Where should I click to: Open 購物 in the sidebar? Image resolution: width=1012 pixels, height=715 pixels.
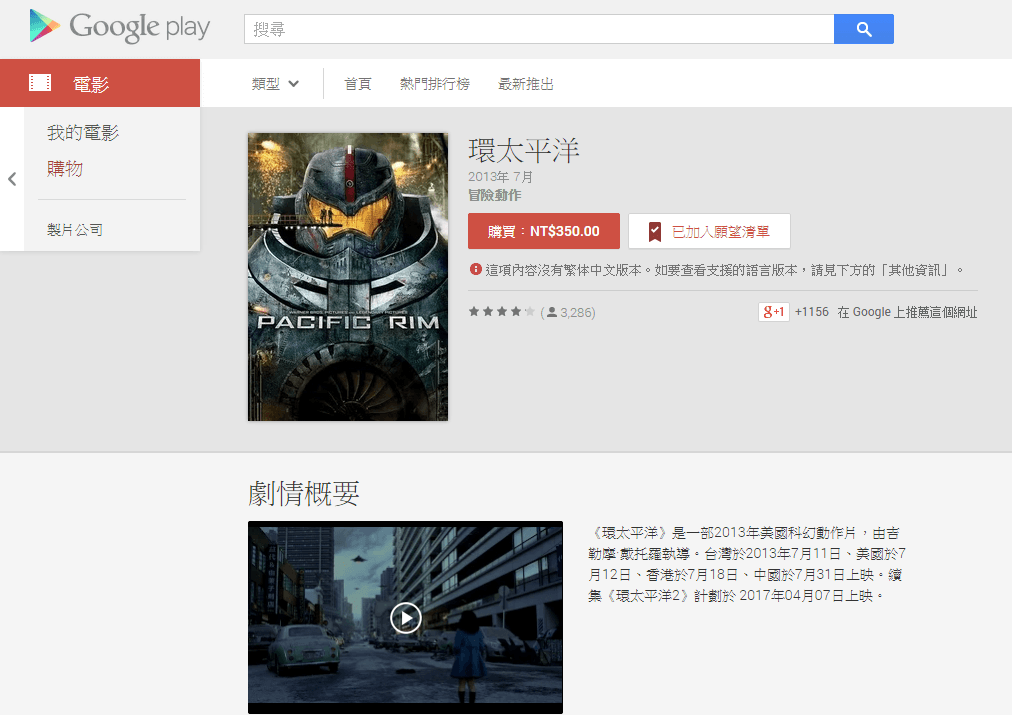65,169
